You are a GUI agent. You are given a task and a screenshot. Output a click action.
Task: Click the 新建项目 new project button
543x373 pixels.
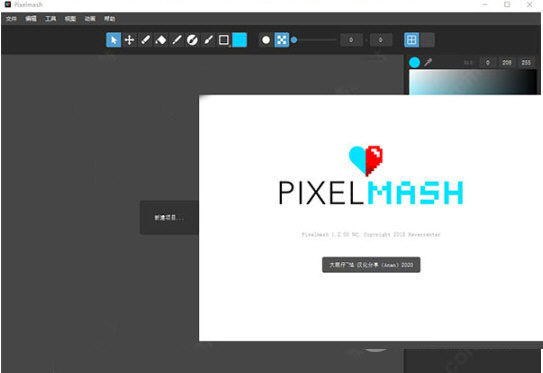169,217
